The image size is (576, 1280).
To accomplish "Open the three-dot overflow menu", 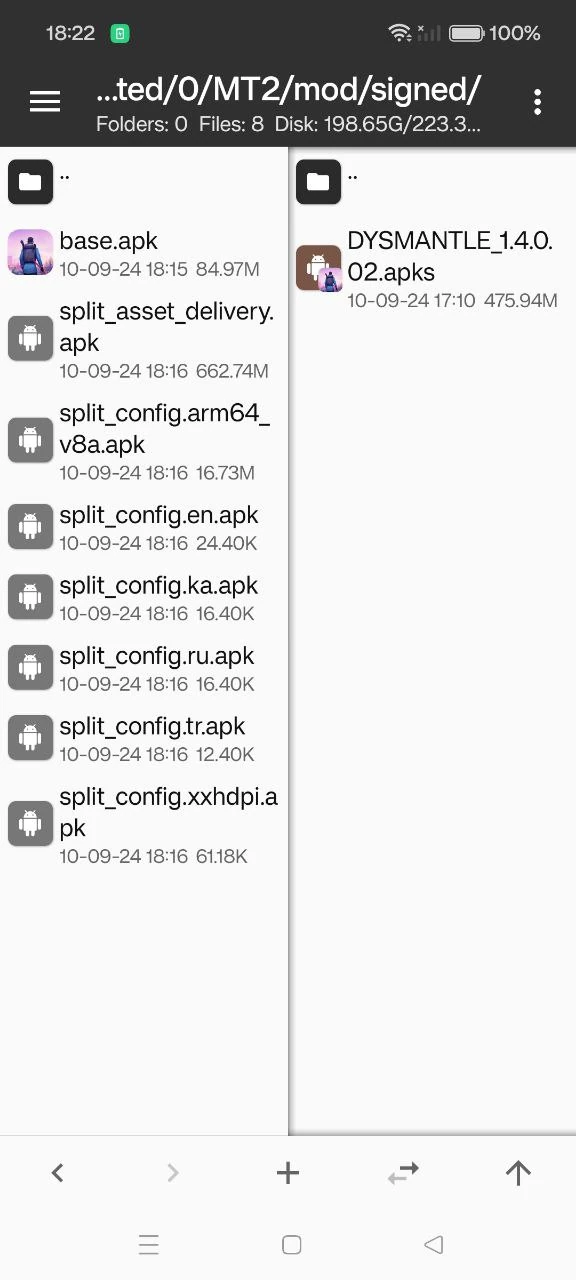I will (537, 101).
